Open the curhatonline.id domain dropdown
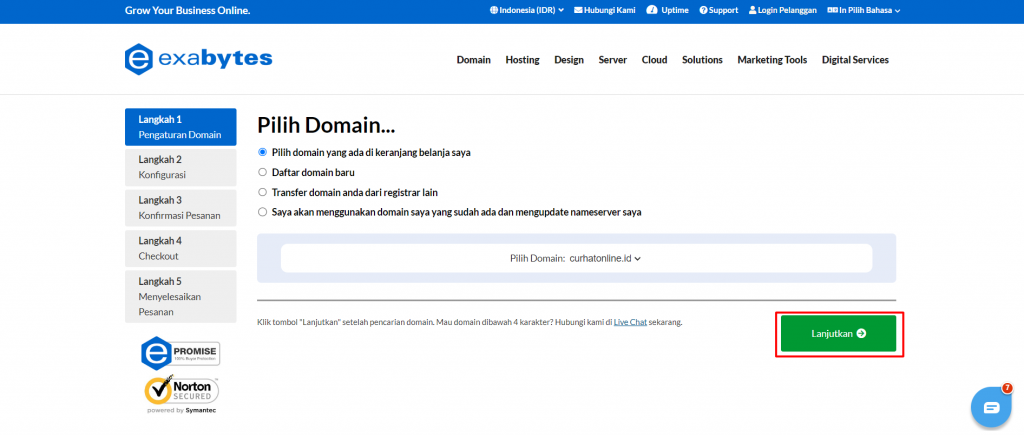Screen dimensions: 1024x435 tap(605, 258)
